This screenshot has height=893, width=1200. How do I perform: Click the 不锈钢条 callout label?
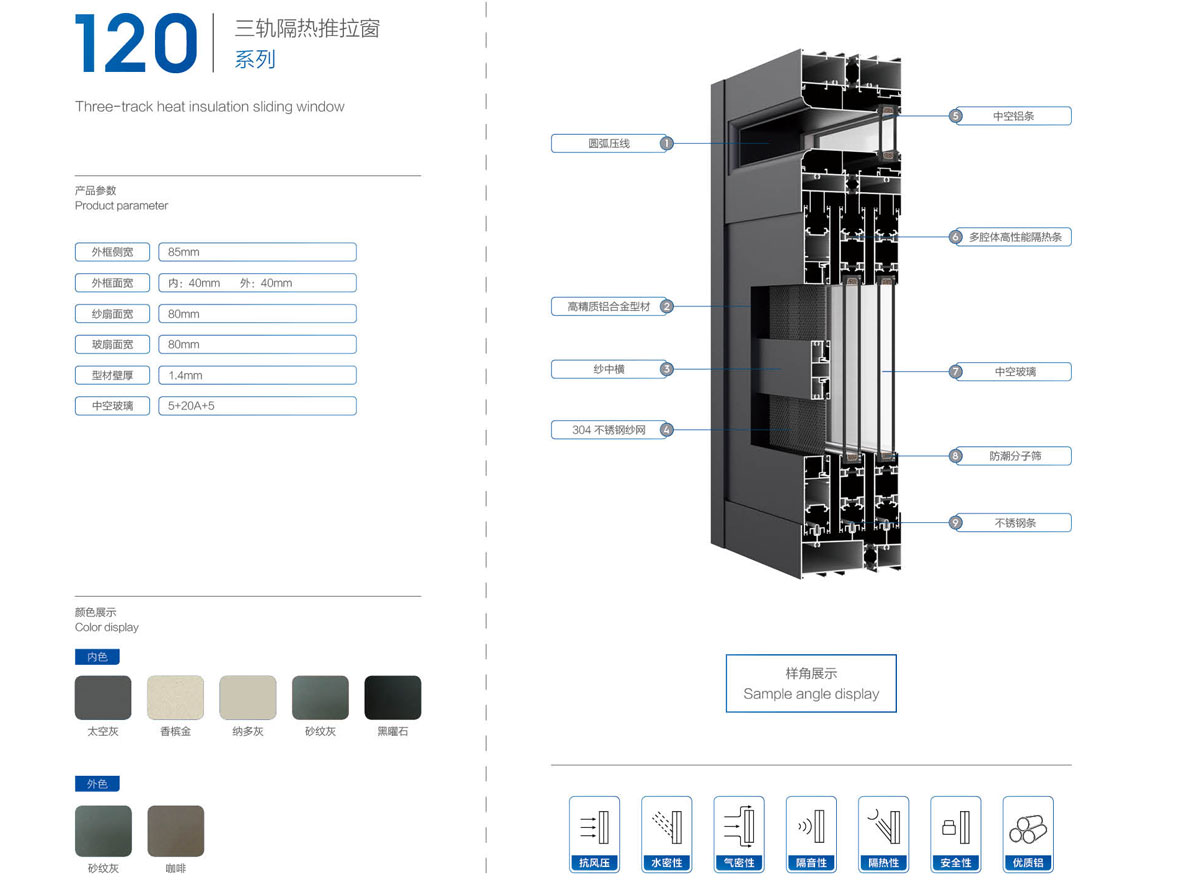(x=1015, y=522)
